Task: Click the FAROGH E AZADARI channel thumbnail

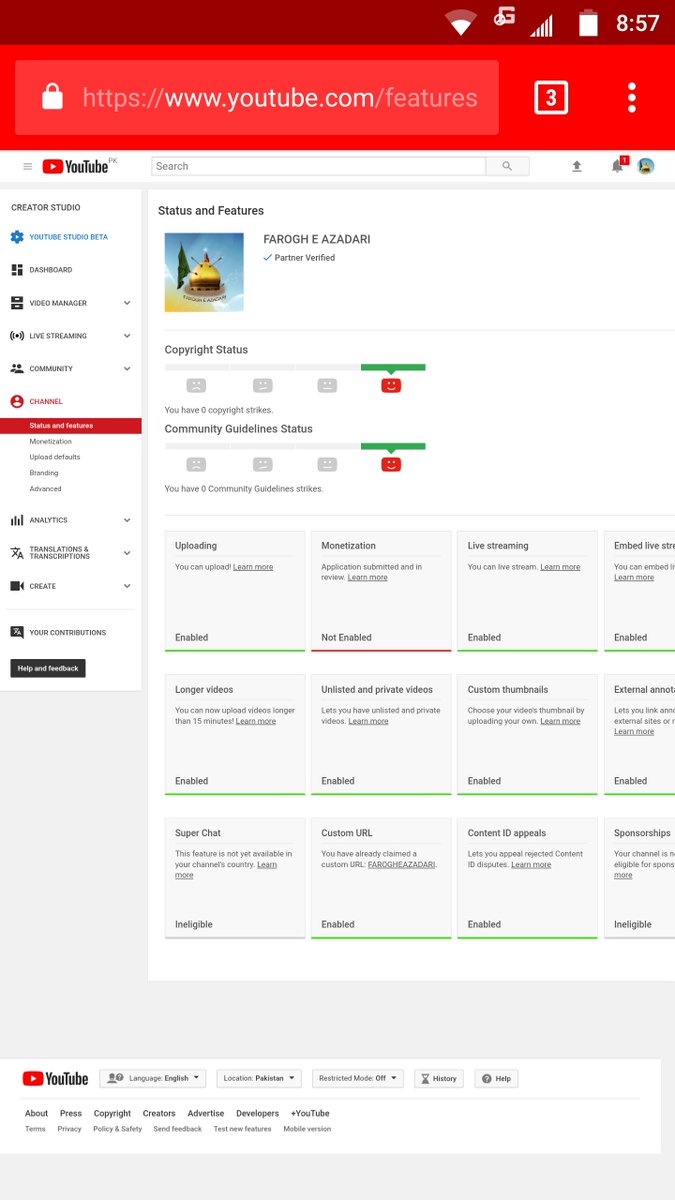Action: pos(204,272)
